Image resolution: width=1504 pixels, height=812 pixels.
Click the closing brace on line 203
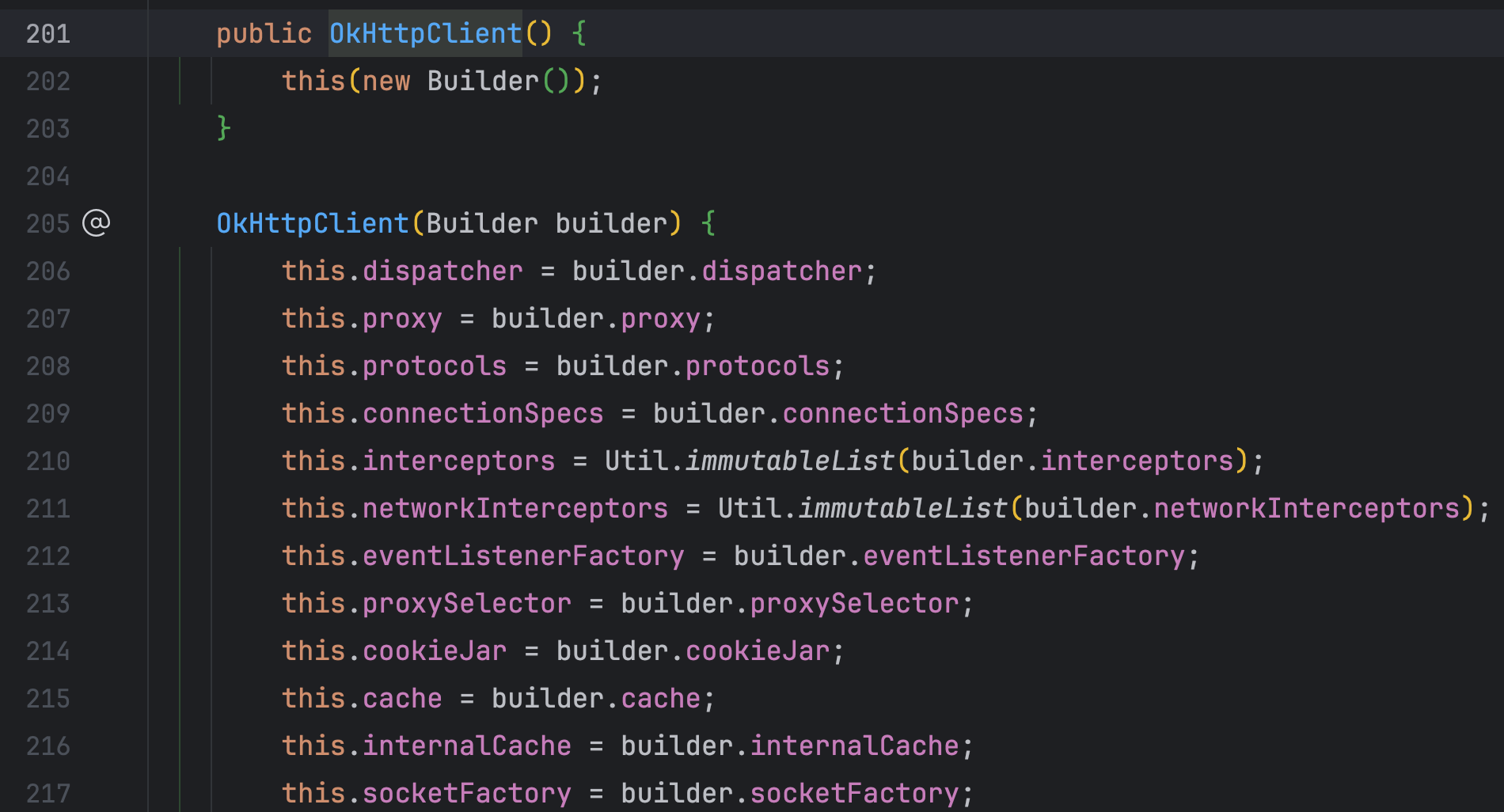224,128
